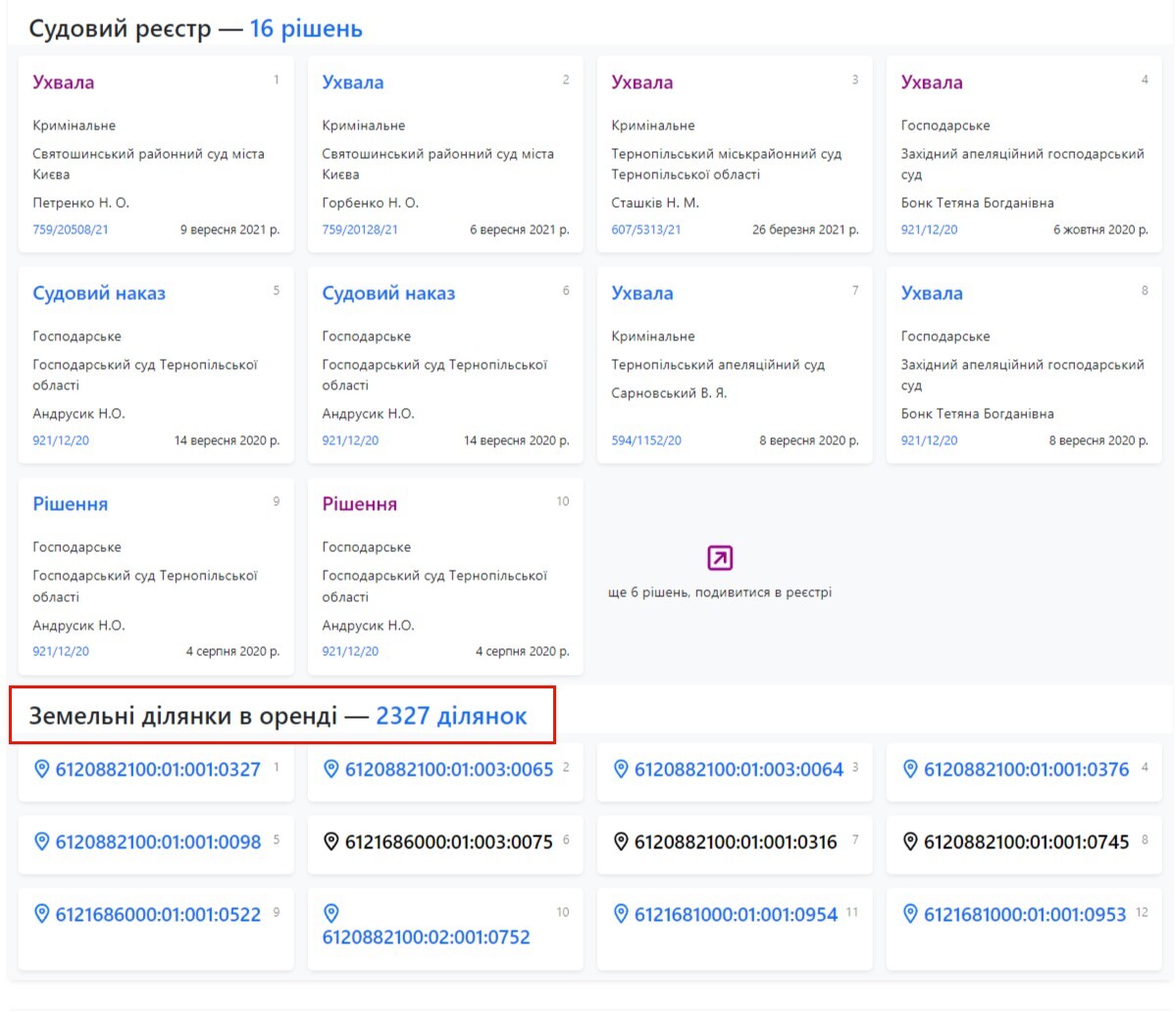Screen dimensions: 1176x1012
Task: Click "ще 6 рішень, подивитися в реєстрі"
Action: click(x=719, y=592)
